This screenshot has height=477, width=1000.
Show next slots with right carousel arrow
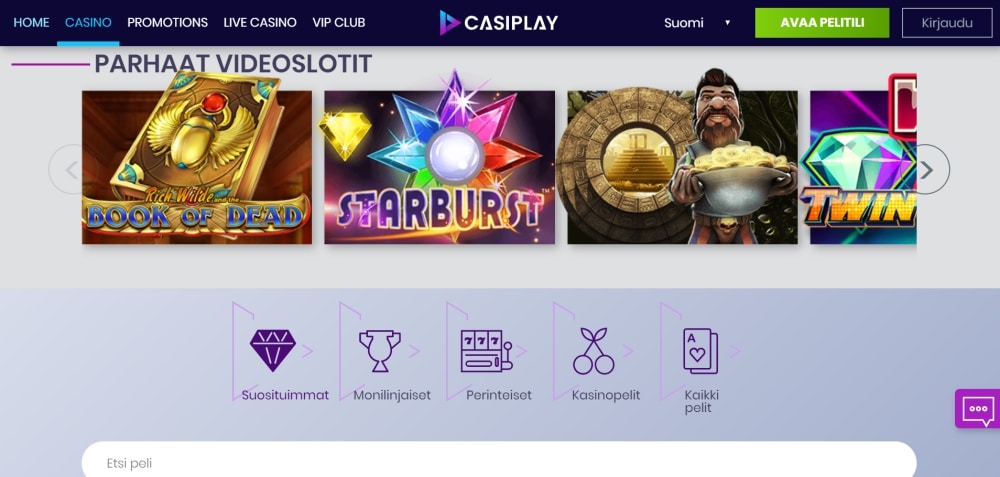click(x=925, y=170)
